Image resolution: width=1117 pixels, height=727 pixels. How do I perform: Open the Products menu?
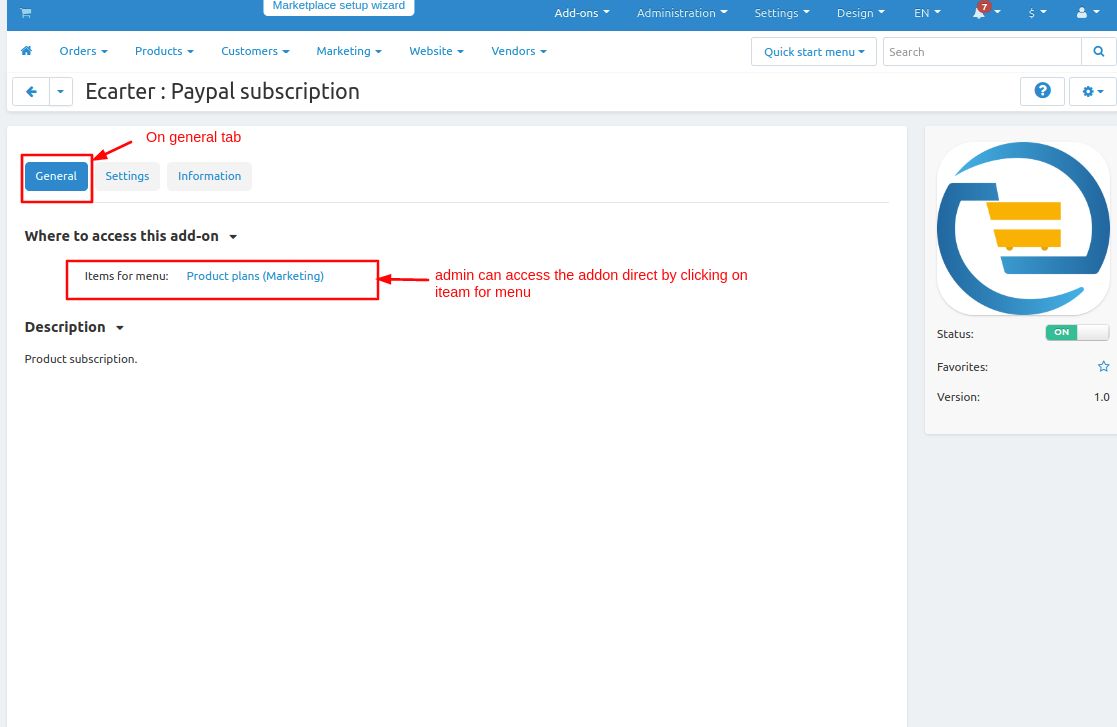[164, 51]
